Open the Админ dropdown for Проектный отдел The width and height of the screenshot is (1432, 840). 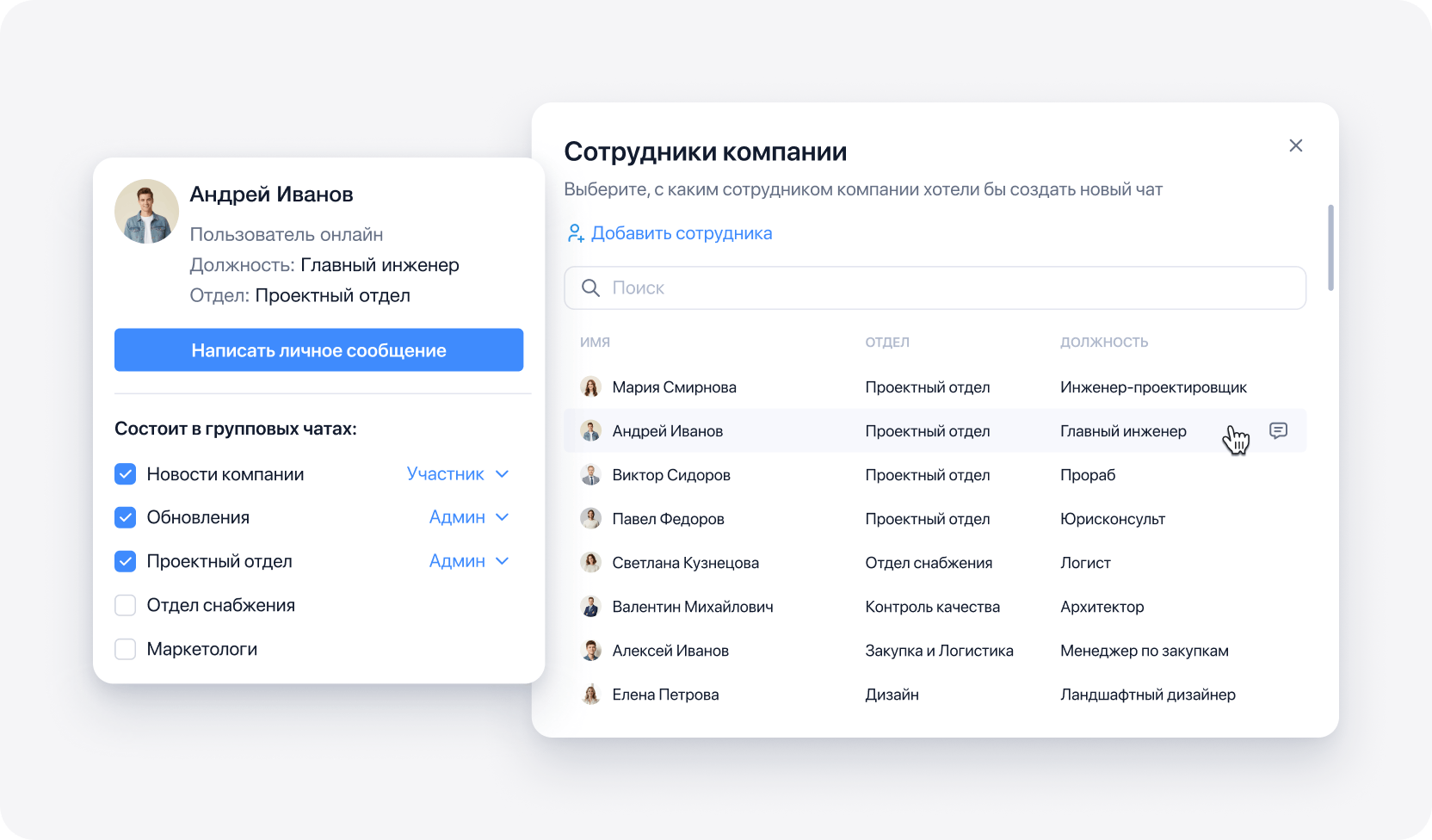point(469,560)
